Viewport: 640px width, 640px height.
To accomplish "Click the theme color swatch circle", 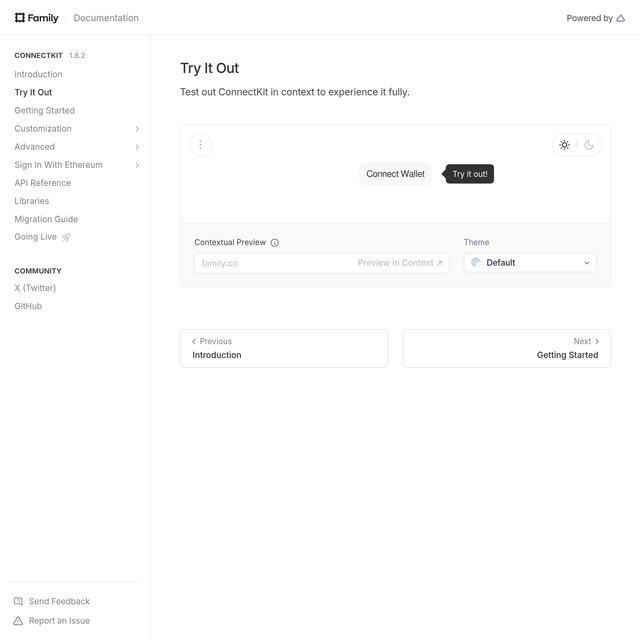I will pos(476,262).
